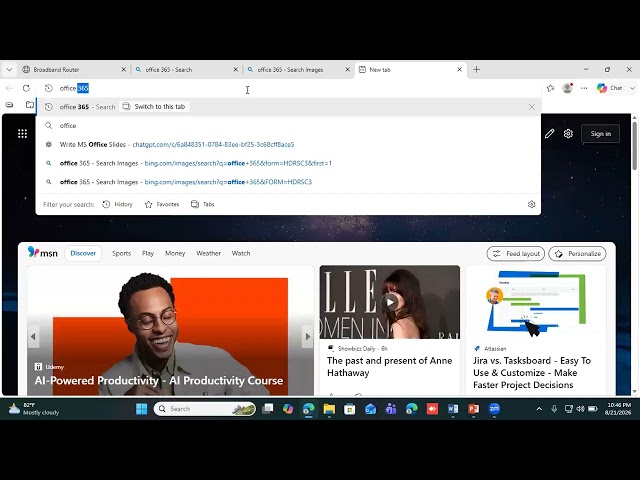Image resolution: width=640 pixels, height=480 pixels.
Task: Open Copilot Chat button
Action: (609, 88)
